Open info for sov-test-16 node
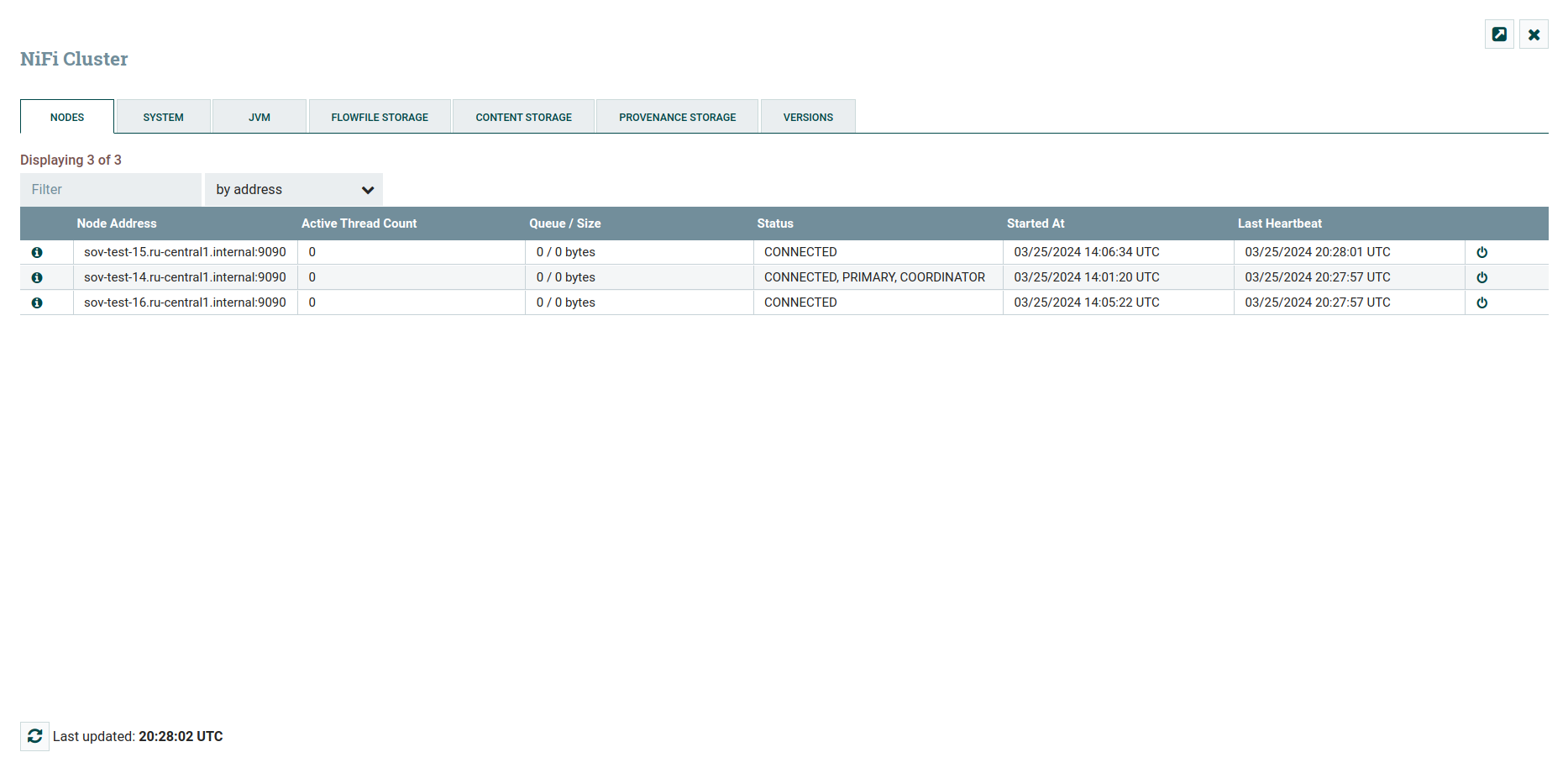This screenshot has width=1568, height=768. pyautogui.click(x=37, y=302)
